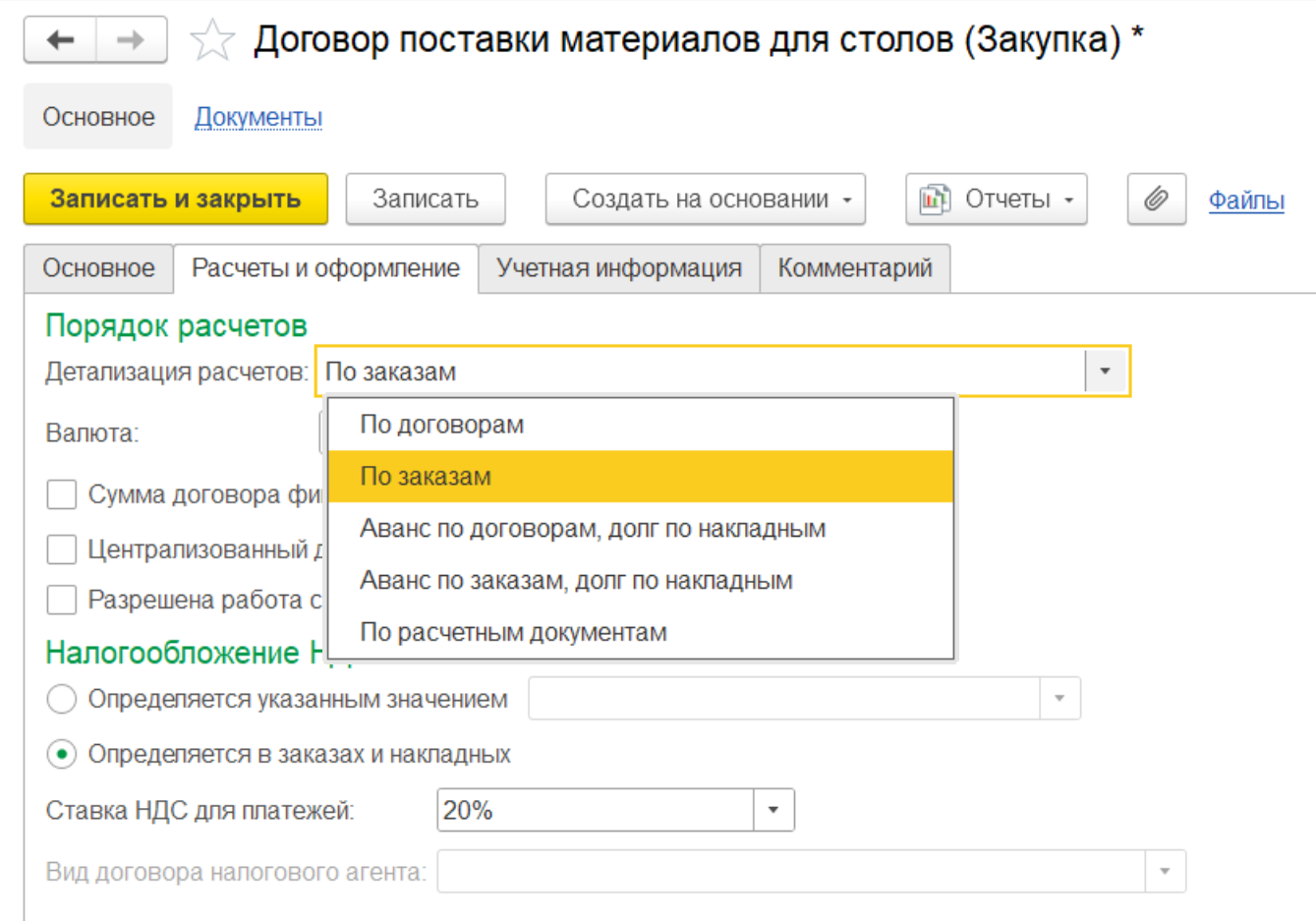This screenshot has height=921, width=1316.
Task: Expand the Ставка НДС для платежей dropdown
Action: (x=773, y=811)
